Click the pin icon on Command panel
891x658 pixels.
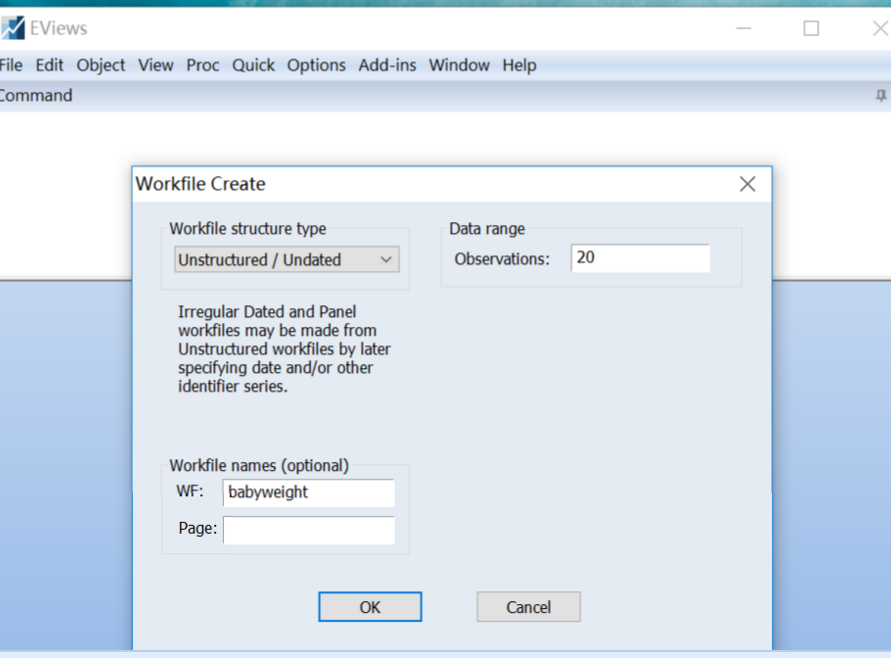point(881,95)
